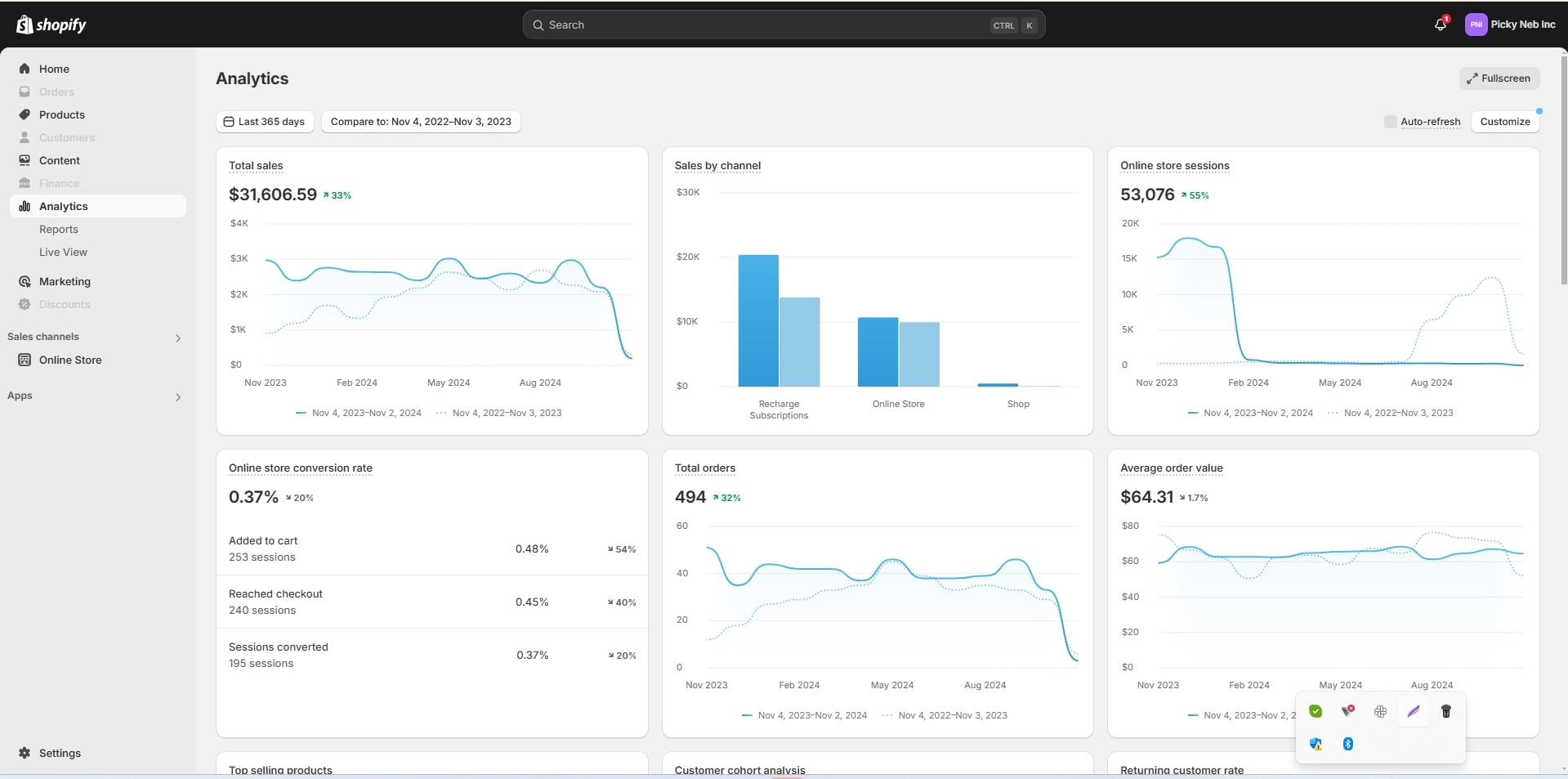Click the Shopify logo
This screenshot has width=1568, height=779.
pos(51,25)
